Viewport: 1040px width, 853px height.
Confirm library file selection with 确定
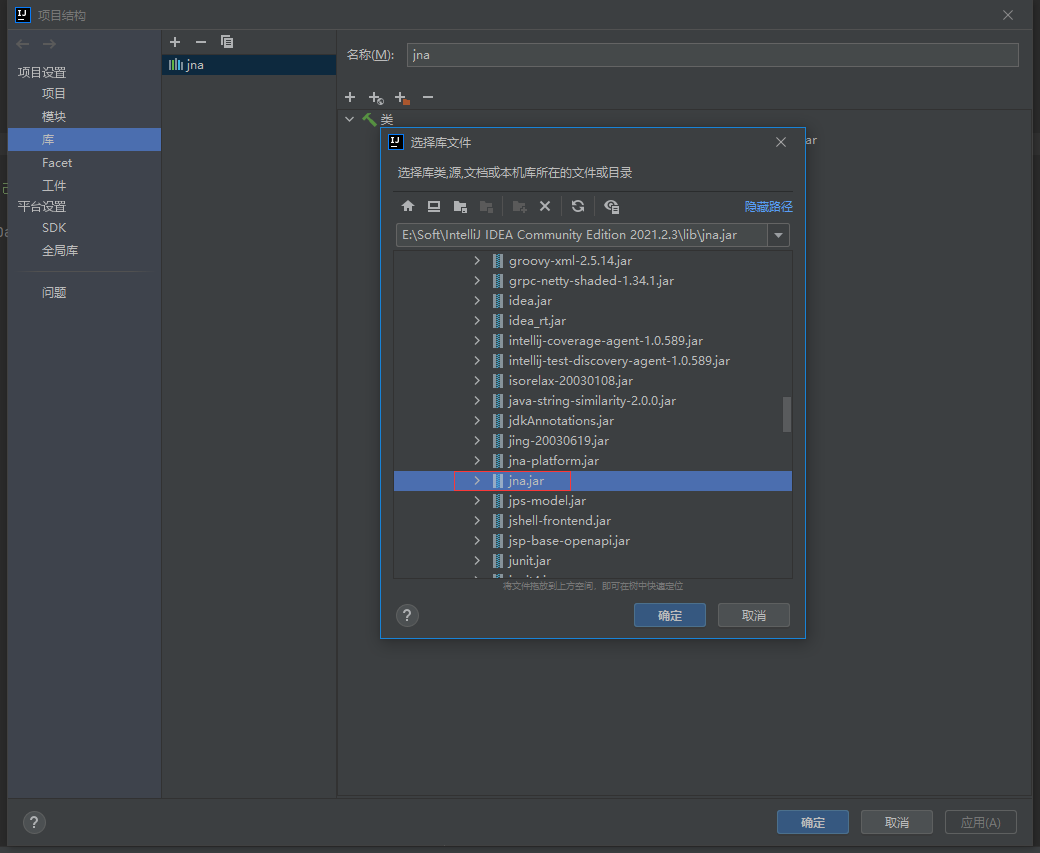coord(670,616)
